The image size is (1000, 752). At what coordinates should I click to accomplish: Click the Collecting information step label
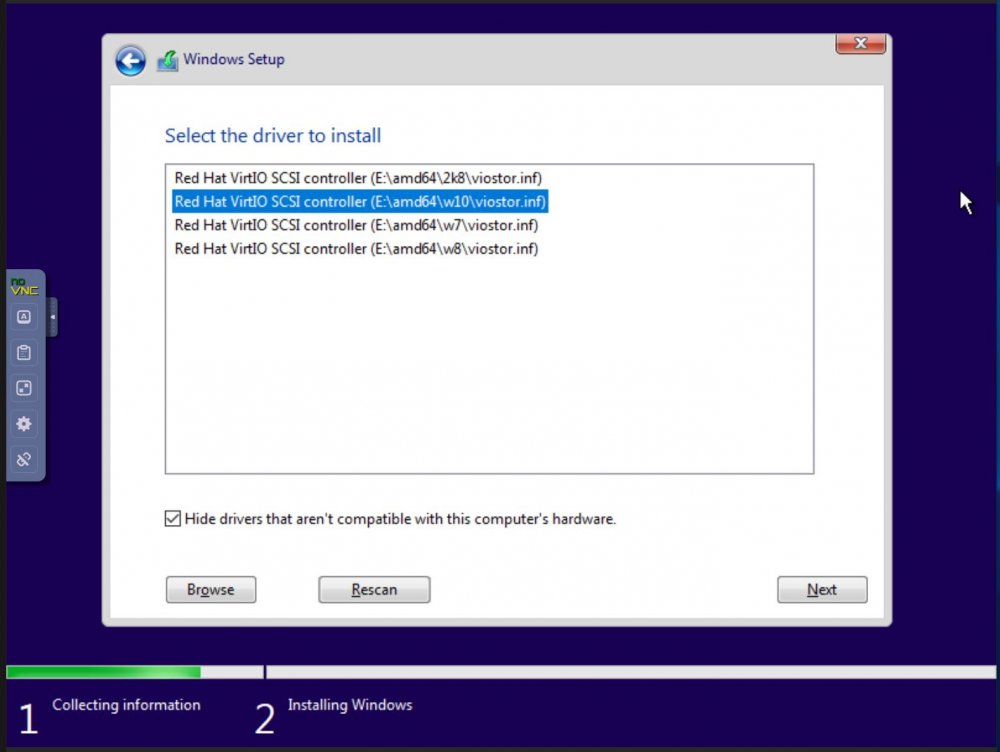[x=126, y=705]
